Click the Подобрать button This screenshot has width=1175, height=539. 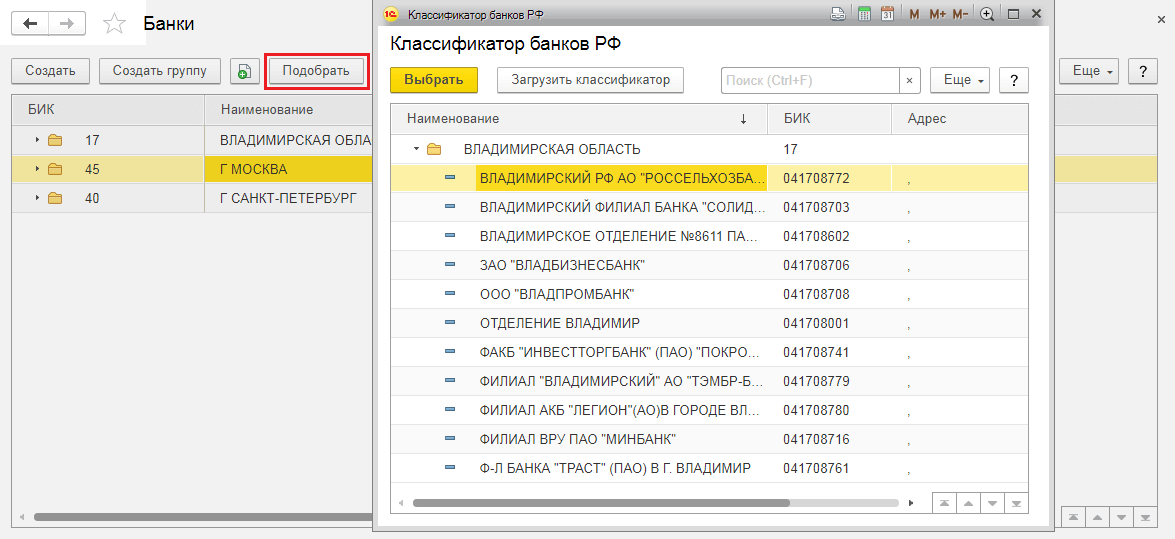[317, 71]
